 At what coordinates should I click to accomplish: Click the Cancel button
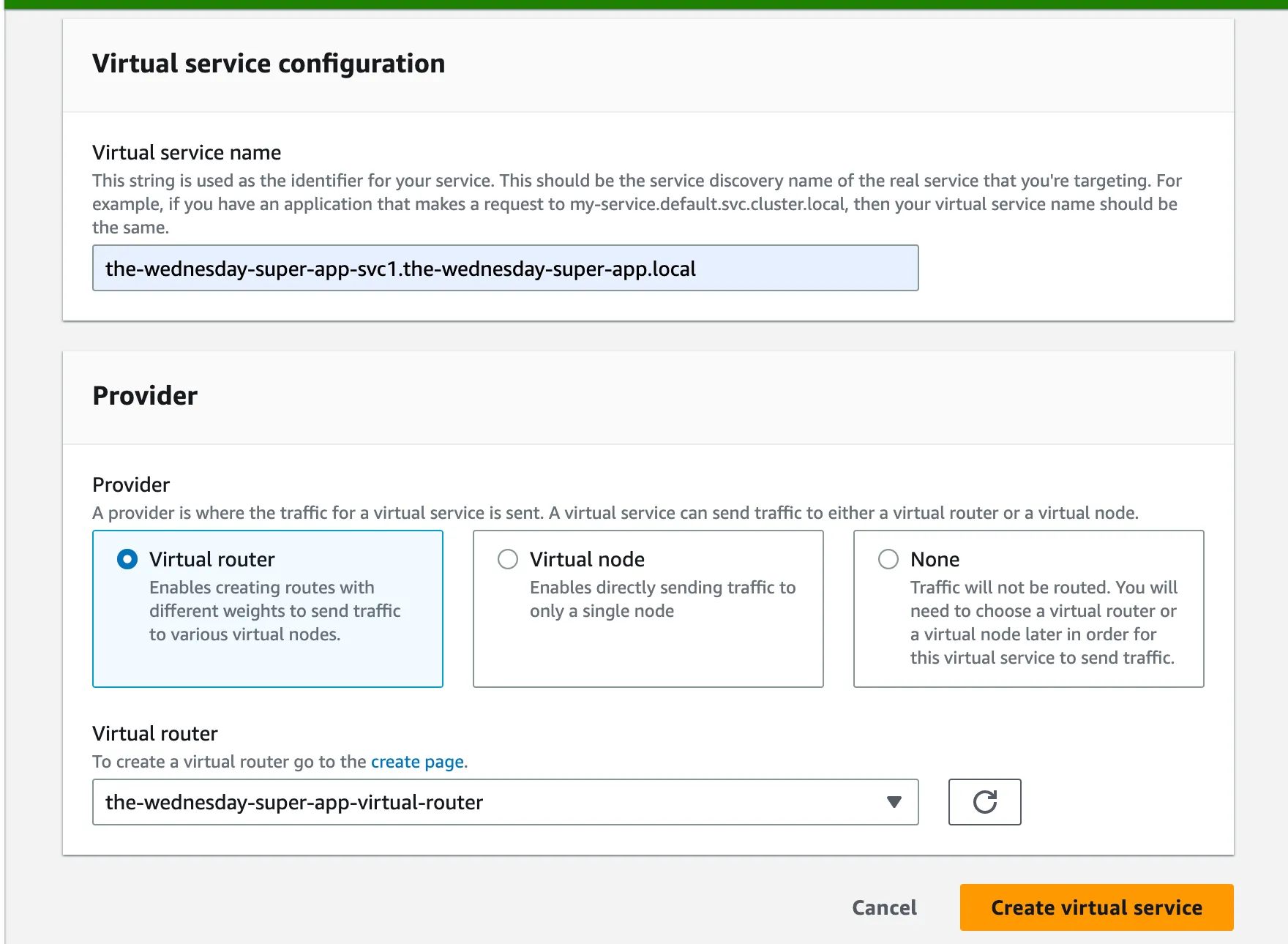[x=884, y=907]
